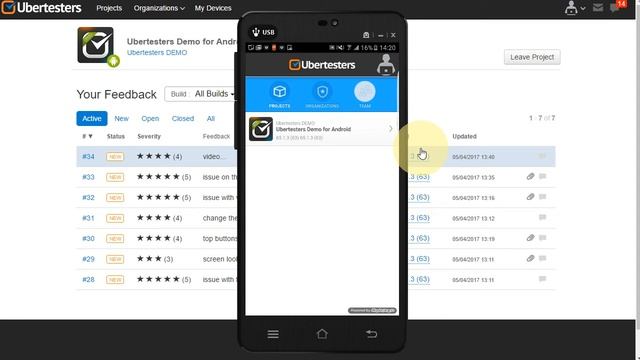Click the Status column header
This screenshot has height=360, width=640.
(116, 136)
